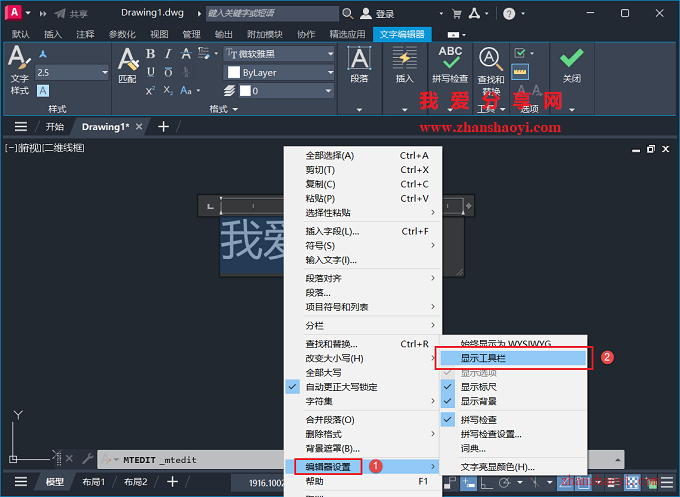Open the font dropdown showing 微软雅黑
The image size is (680, 497).
(x=280, y=54)
